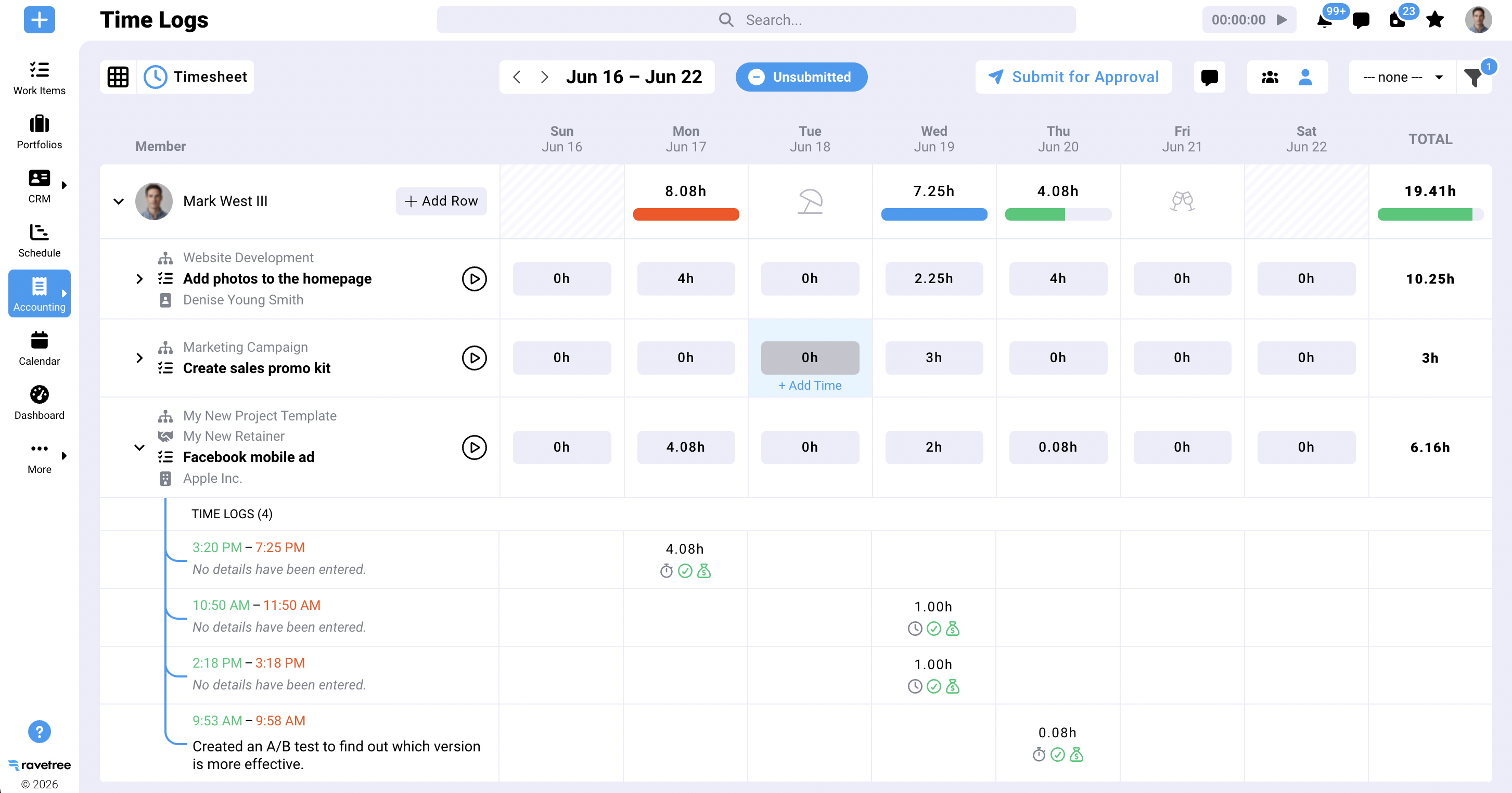1512x793 pixels.
Task: Collapse the Mark West III member row
Action: click(118, 201)
